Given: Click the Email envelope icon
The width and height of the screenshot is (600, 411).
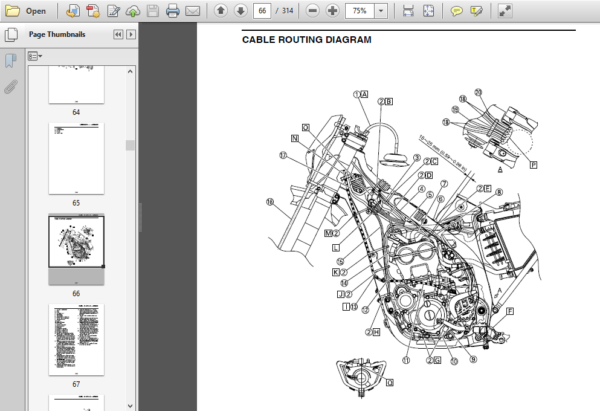Looking at the screenshot, I should (x=192, y=11).
